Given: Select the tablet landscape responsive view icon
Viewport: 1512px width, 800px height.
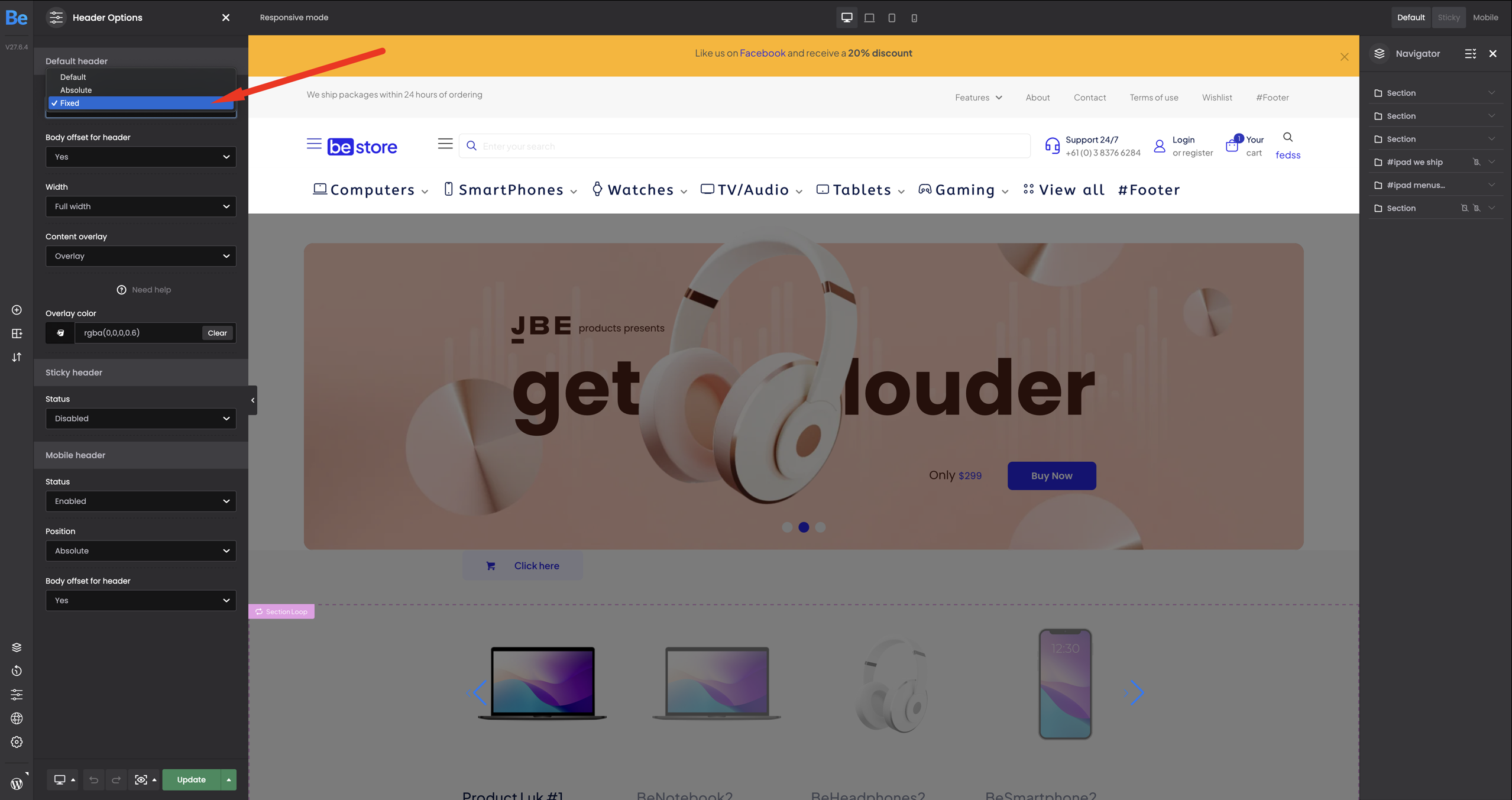Looking at the screenshot, I should 869,18.
